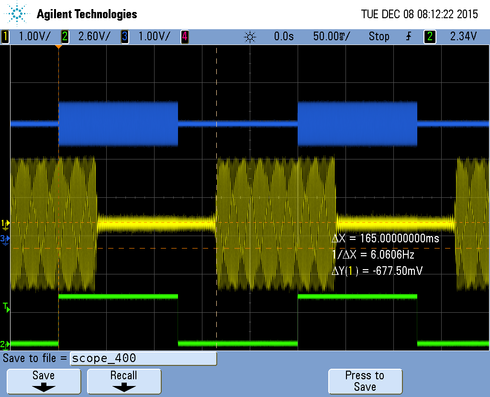The image size is (490, 397).
Task: Select the yellow channel 1 indicator
Action: tap(5, 36)
